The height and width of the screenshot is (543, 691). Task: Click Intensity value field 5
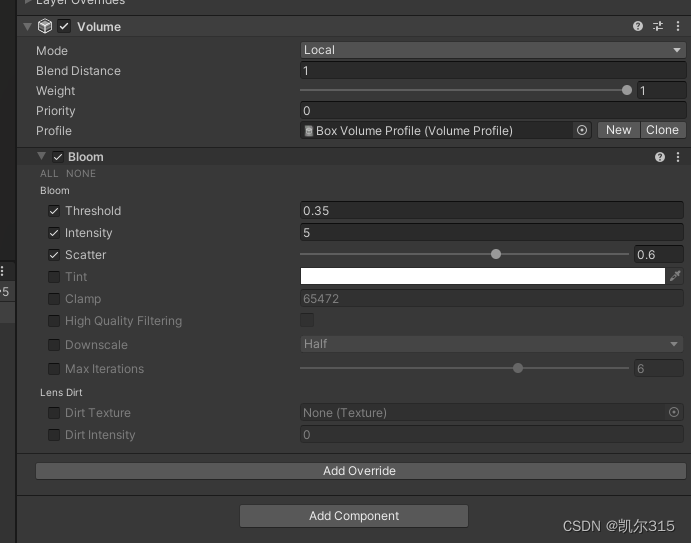coord(491,232)
